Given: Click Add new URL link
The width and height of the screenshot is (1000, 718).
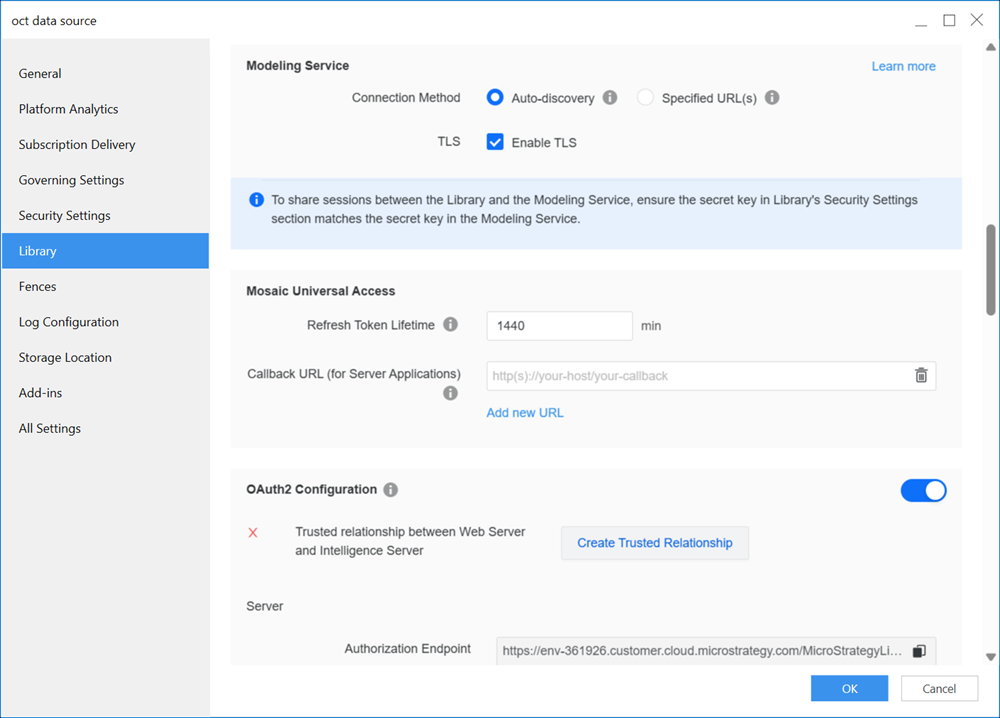Looking at the screenshot, I should coord(525,413).
